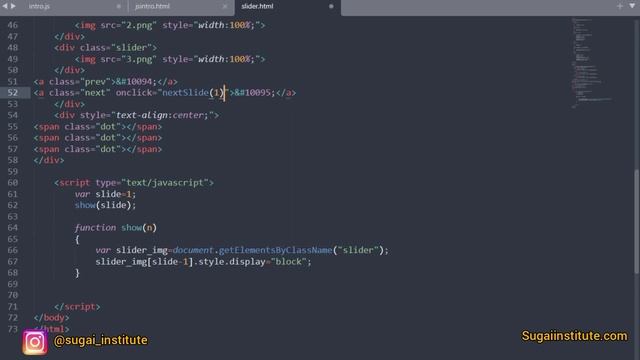Click 'var slide=1;' on line 61
The image size is (640, 360).
click(105, 194)
